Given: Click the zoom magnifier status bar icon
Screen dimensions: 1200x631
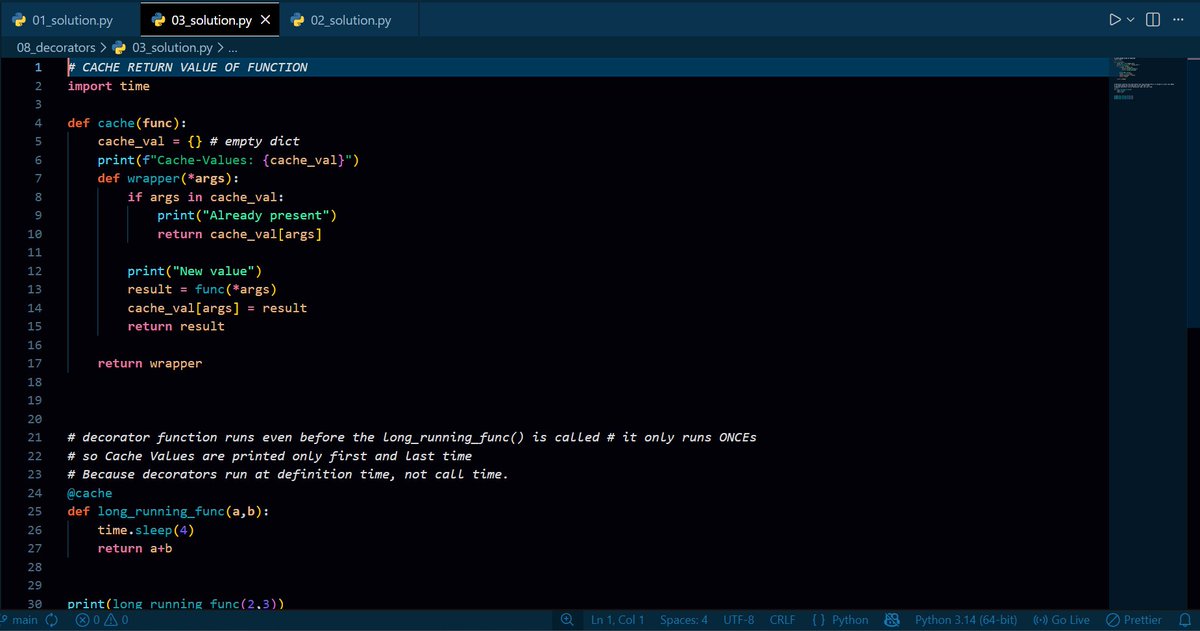Looking at the screenshot, I should (x=567, y=620).
